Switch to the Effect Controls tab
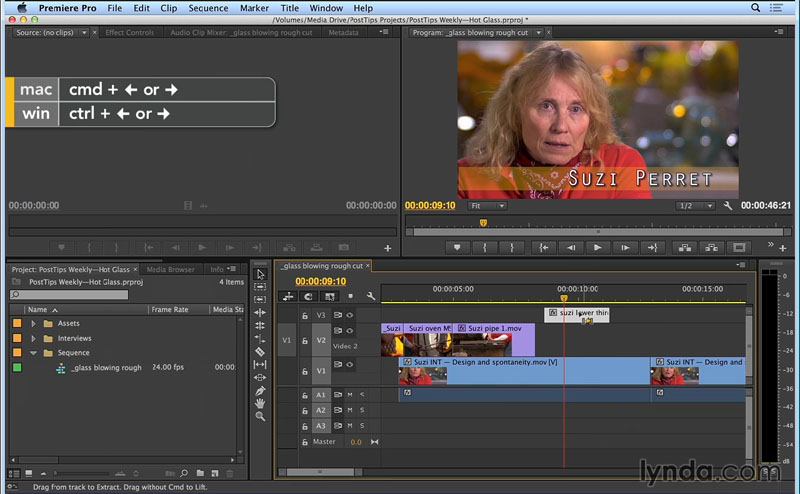The image size is (800, 494). coord(130,32)
